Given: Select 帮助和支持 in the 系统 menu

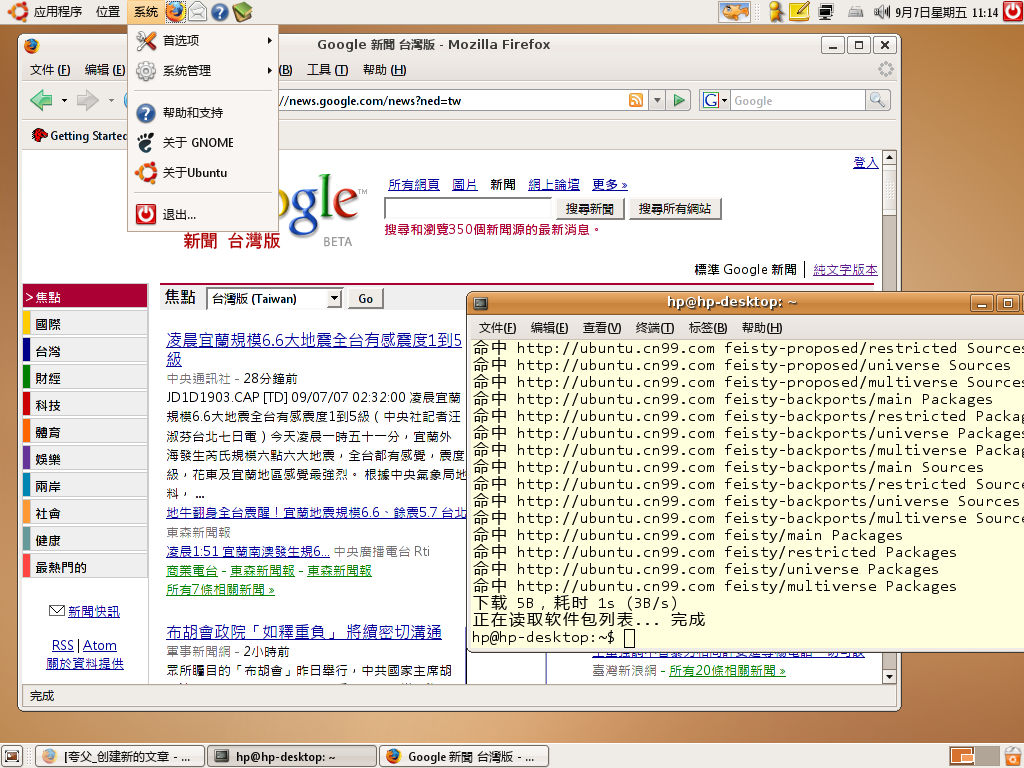Looking at the screenshot, I should pyautogui.click(x=204, y=113).
